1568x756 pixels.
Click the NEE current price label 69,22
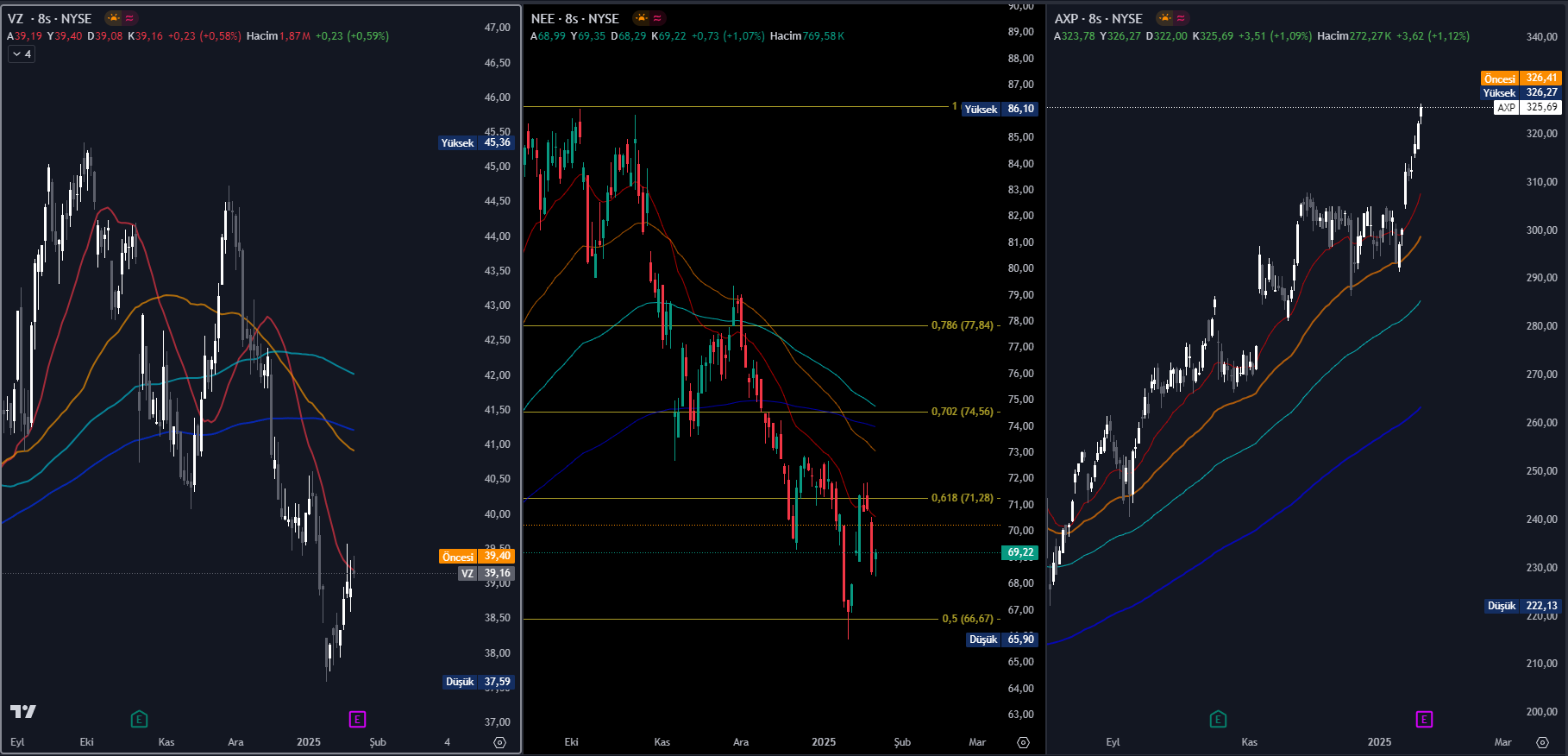[x=1019, y=552]
